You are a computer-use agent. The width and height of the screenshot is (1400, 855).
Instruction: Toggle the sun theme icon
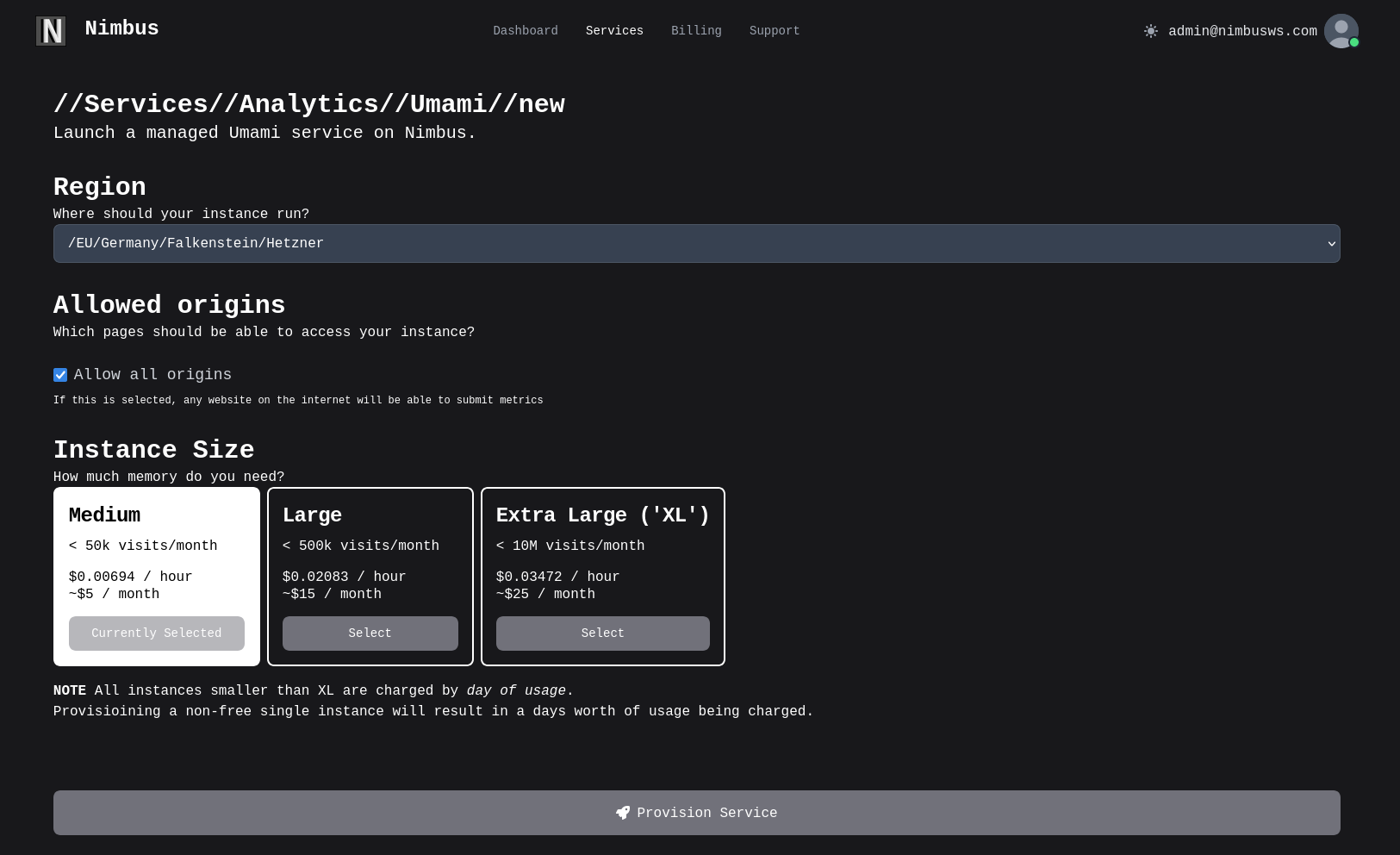(x=1151, y=31)
